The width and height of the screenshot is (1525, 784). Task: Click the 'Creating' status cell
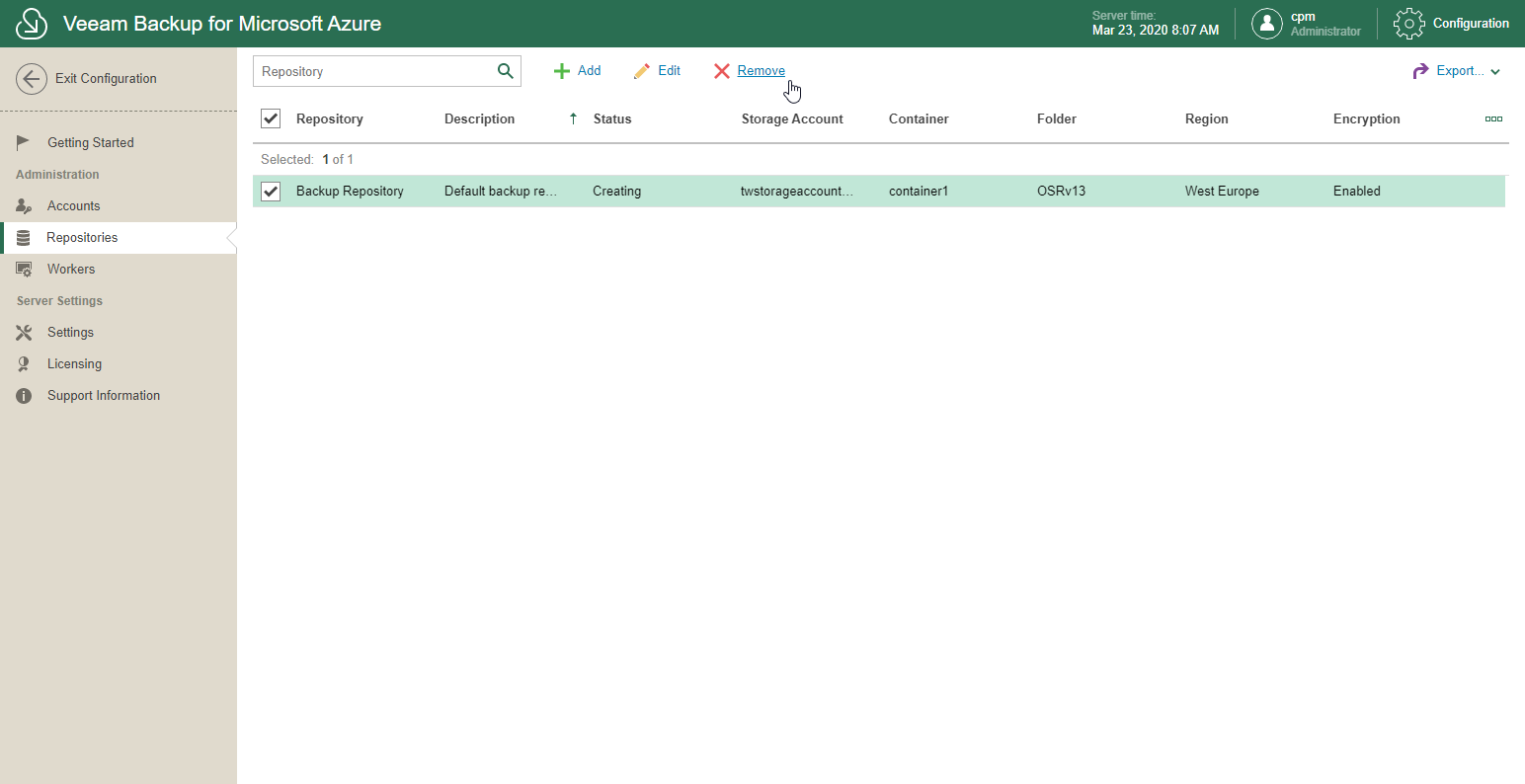616,191
